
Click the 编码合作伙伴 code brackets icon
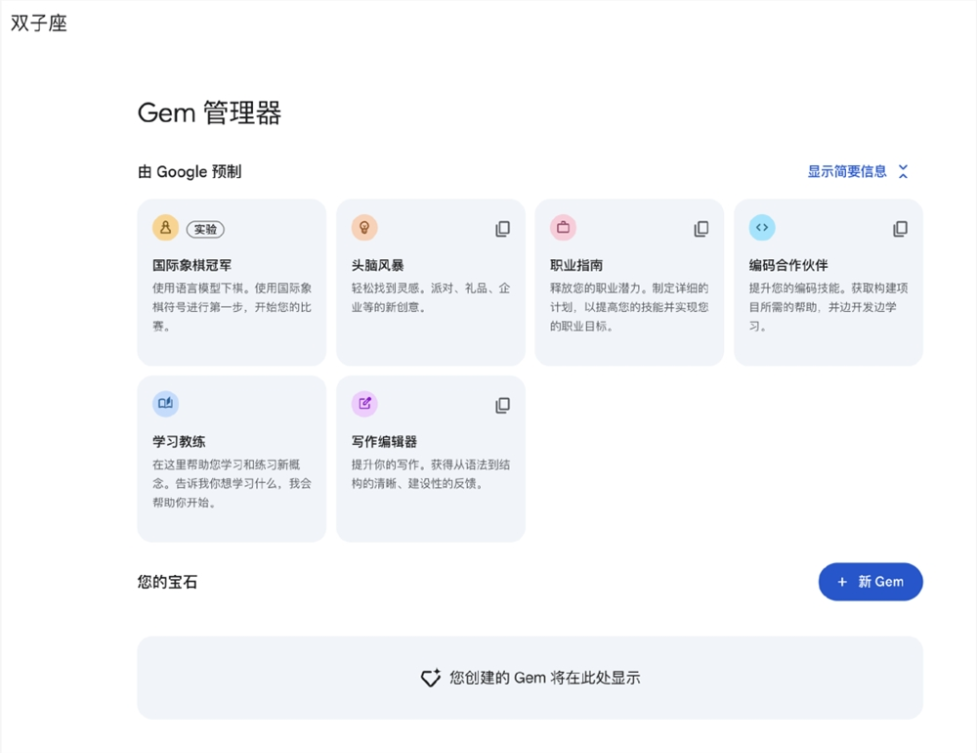coord(762,227)
